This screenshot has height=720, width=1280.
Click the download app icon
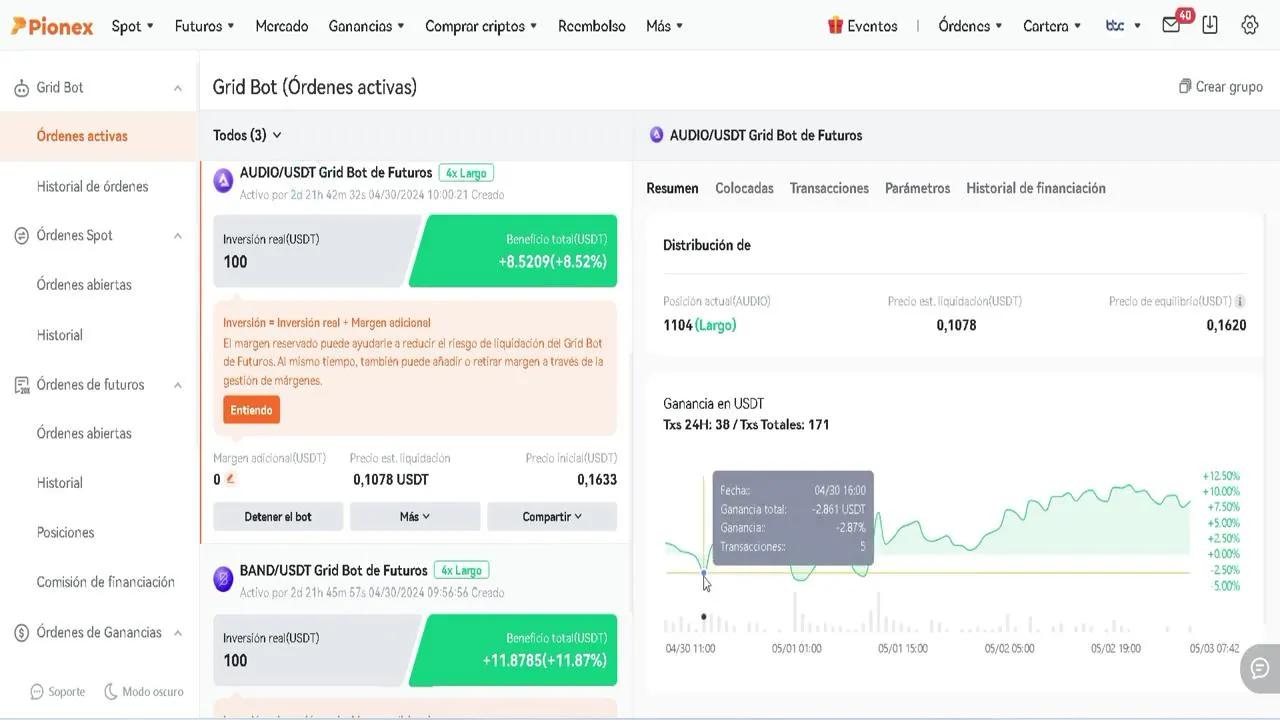tap(1210, 26)
